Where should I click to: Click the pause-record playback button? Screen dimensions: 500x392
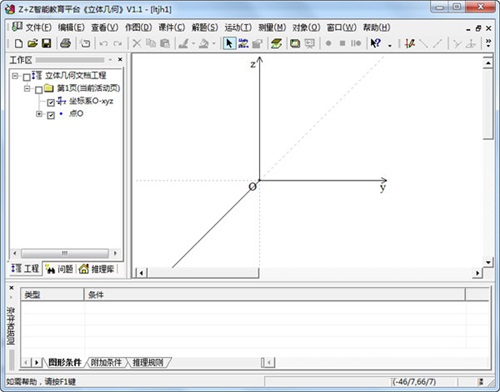click(356, 43)
